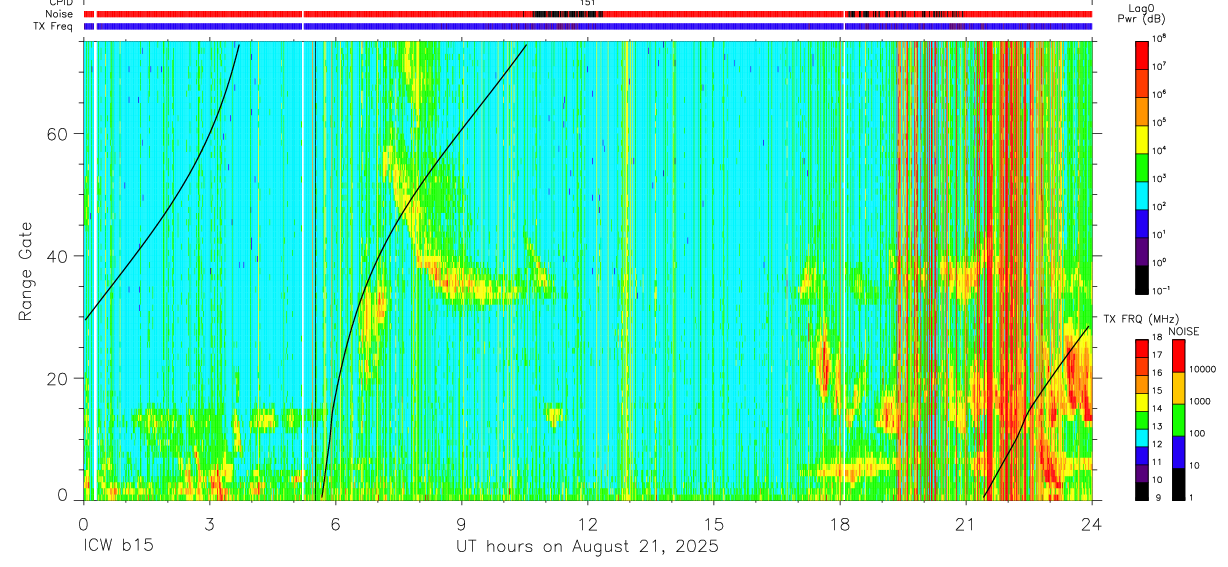The width and height of the screenshot is (1228, 567).
Task: Select the "ICW b15" label below the plot
Action: (118, 547)
